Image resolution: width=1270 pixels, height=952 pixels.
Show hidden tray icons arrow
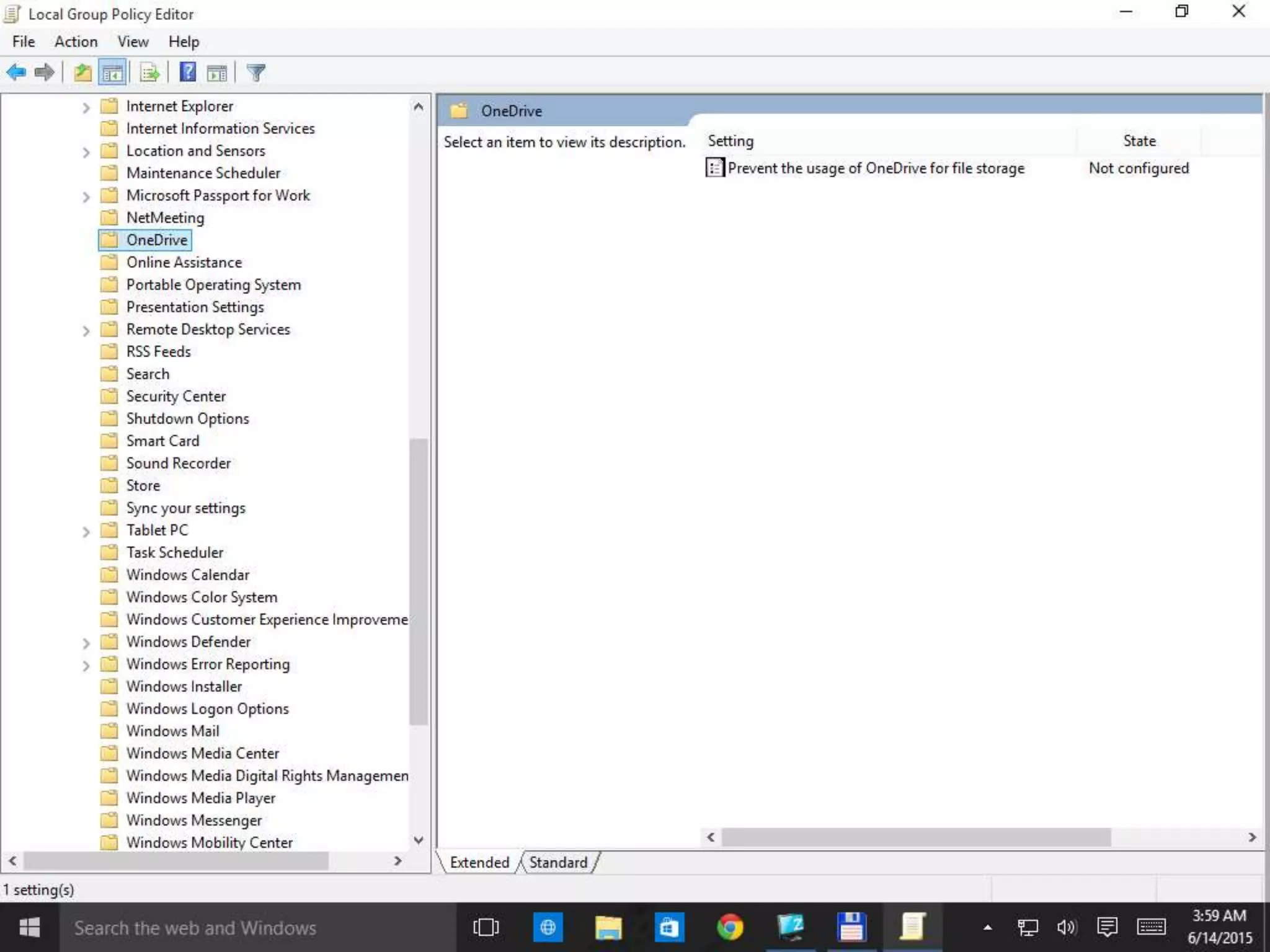pyautogui.click(x=988, y=928)
